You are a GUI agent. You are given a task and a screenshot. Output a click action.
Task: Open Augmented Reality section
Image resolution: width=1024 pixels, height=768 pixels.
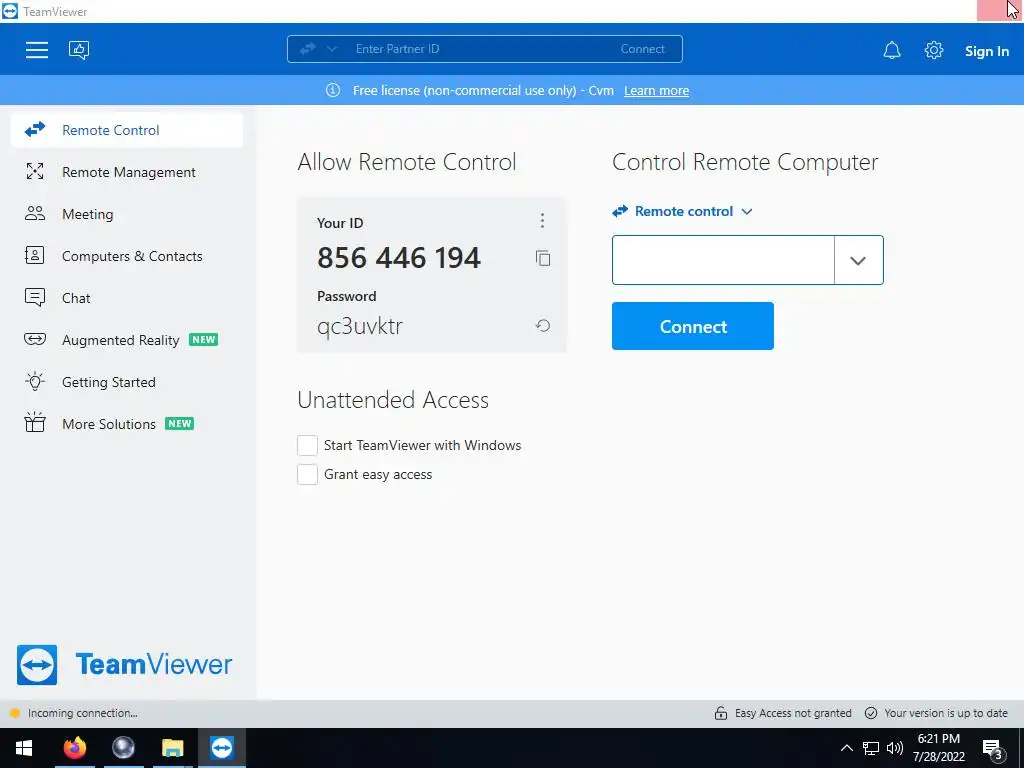[127, 340]
